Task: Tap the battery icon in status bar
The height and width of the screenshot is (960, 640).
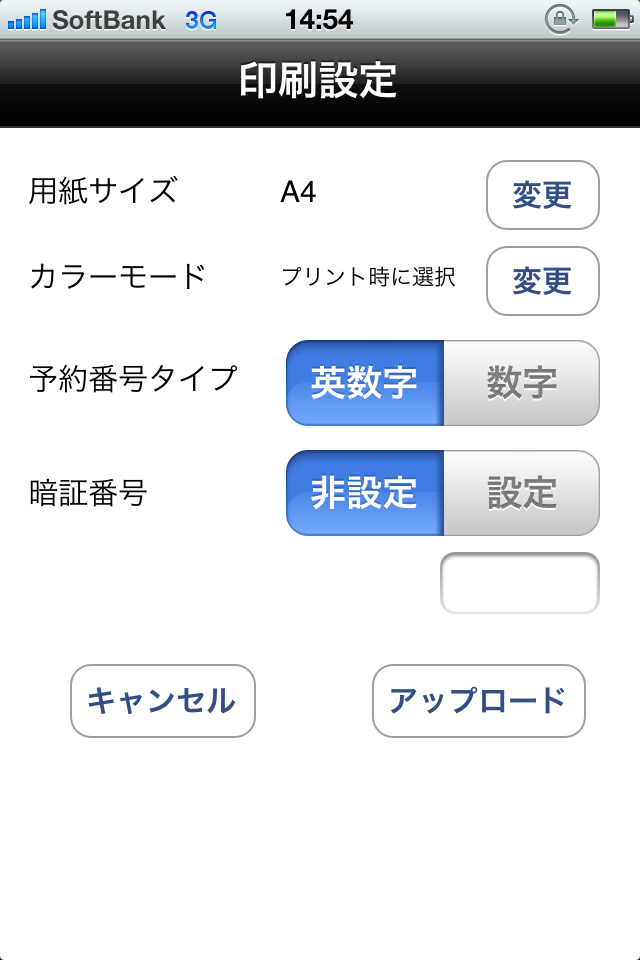Action: point(609,19)
